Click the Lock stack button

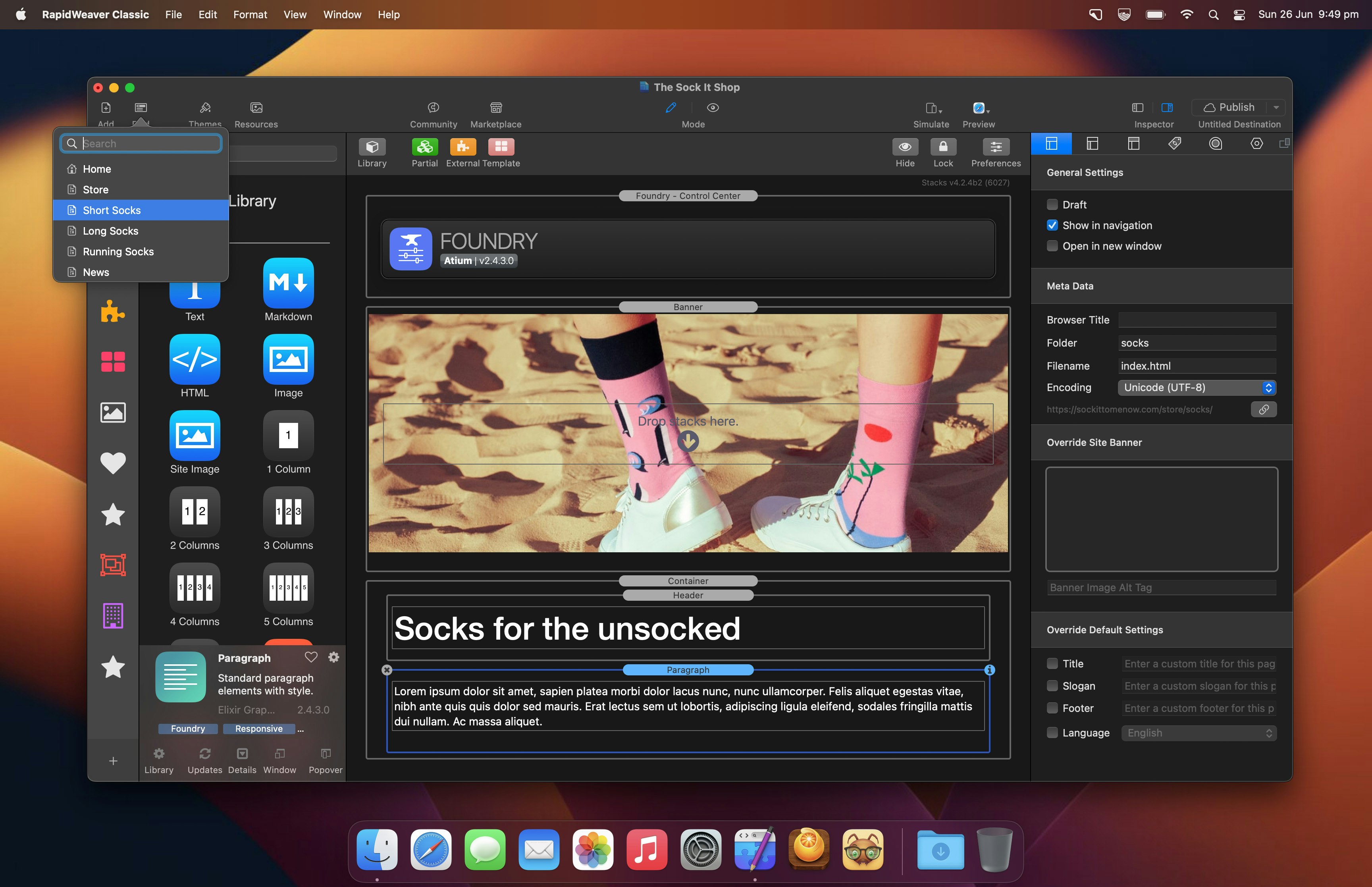[x=943, y=147]
